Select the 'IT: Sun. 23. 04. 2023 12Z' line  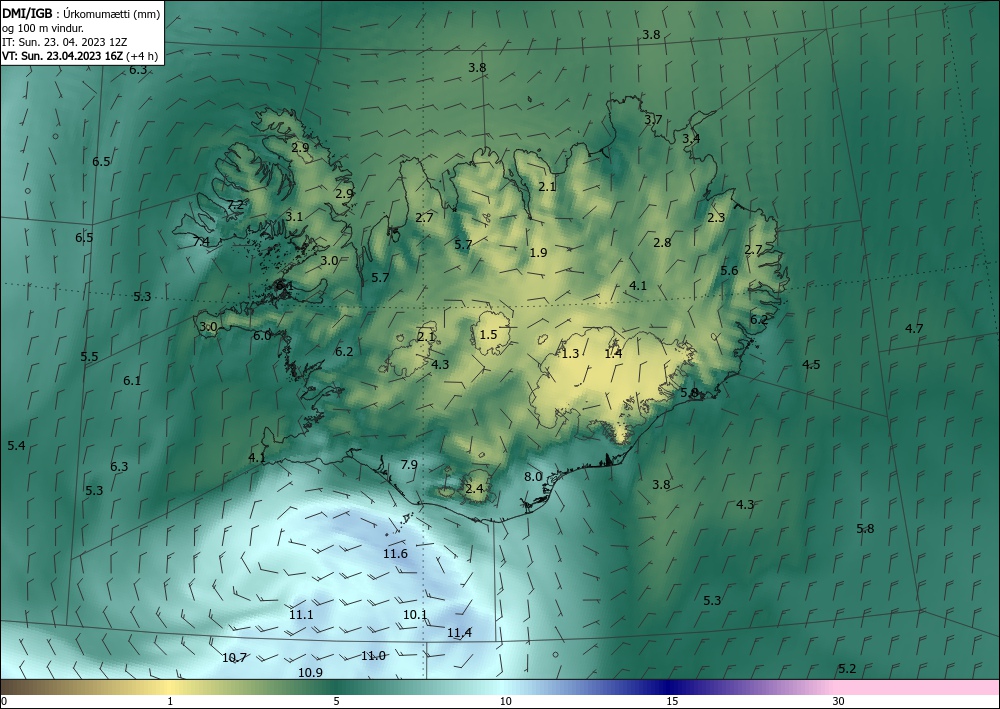[x=65, y=42]
